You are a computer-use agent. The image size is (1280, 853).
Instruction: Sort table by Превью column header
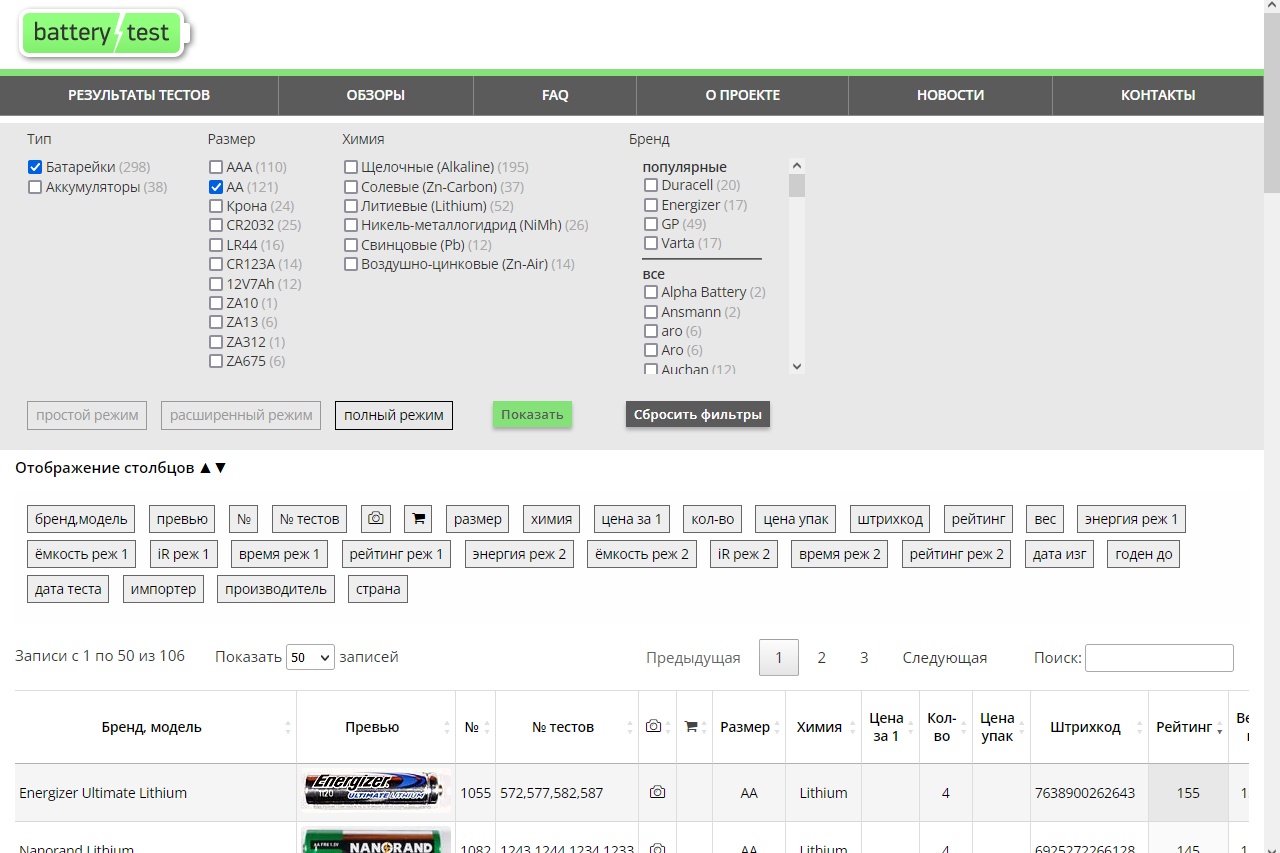(376, 727)
